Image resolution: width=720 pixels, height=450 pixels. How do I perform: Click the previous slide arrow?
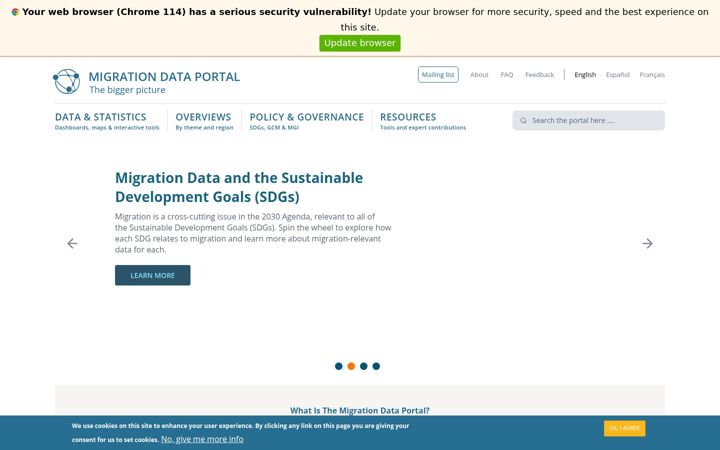click(x=73, y=243)
